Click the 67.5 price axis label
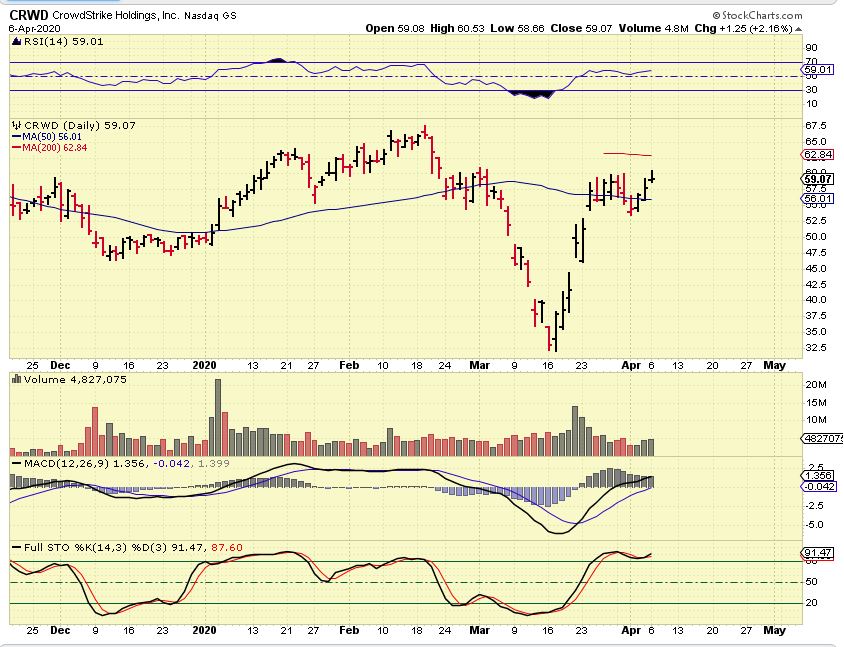Image resolution: width=844 pixels, height=647 pixels. (815, 126)
